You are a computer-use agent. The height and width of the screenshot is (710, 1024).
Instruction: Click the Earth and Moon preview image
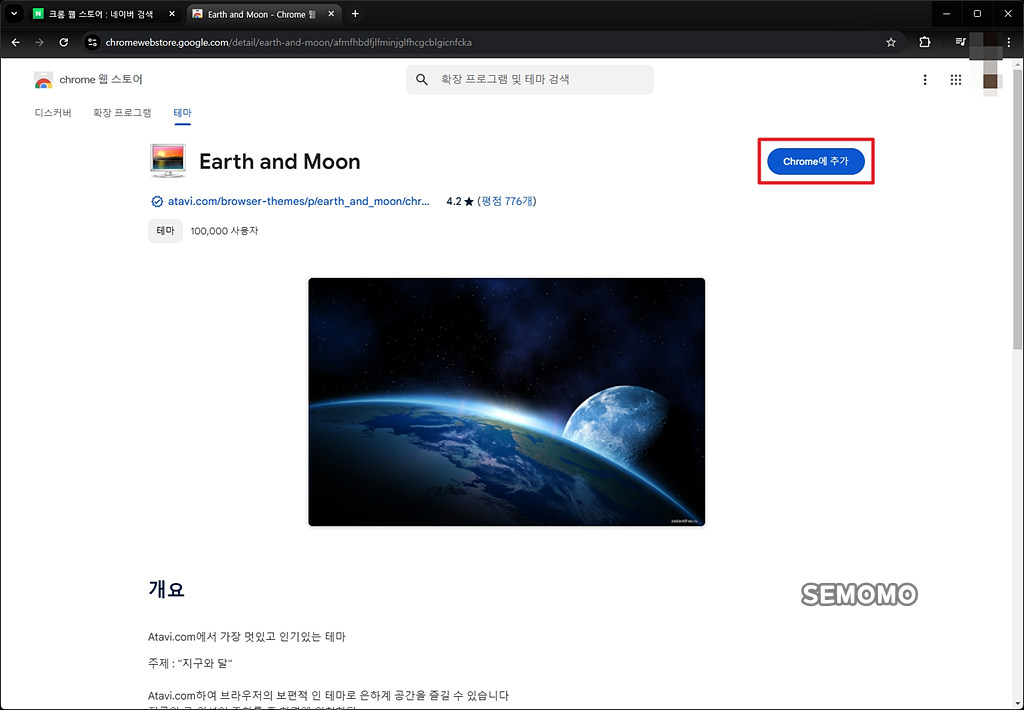click(x=507, y=402)
